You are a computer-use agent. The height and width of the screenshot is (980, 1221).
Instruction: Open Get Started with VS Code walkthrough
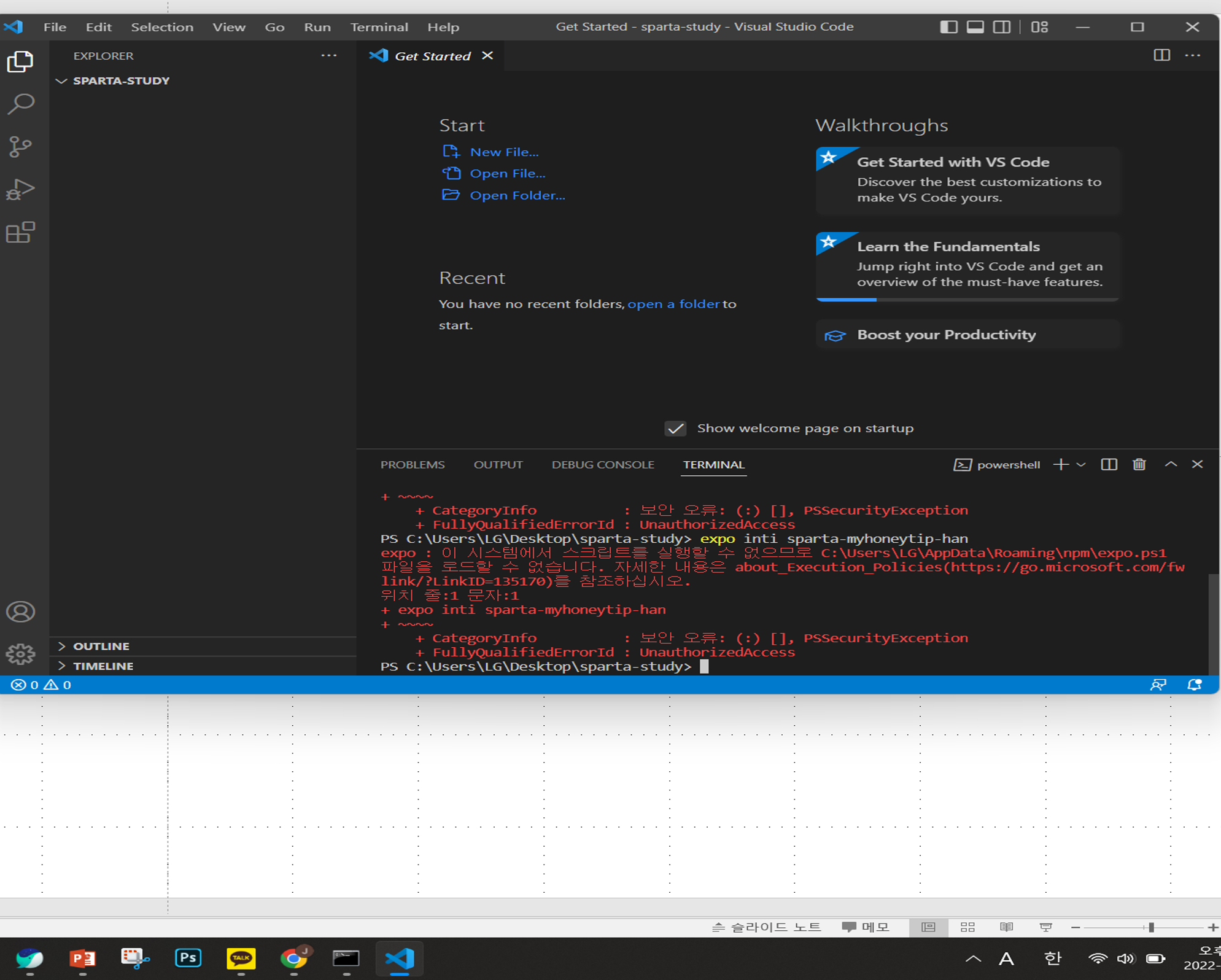tap(967, 180)
